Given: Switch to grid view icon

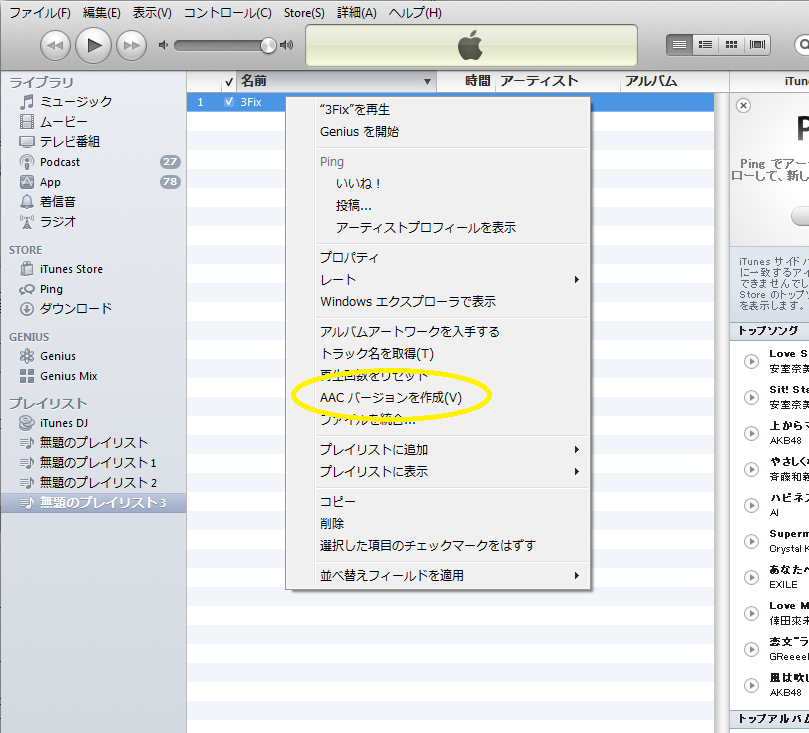Looking at the screenshot, I should coord(731,45).
